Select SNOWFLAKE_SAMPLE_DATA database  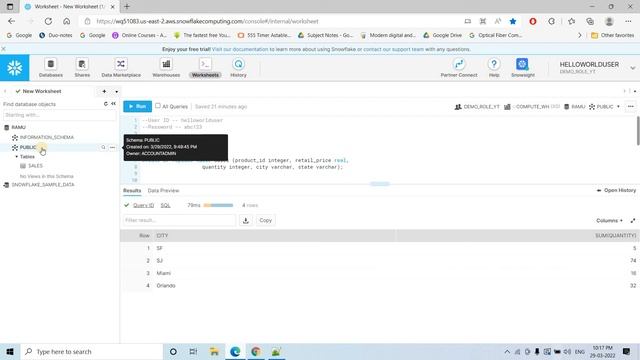pos(43,185)
